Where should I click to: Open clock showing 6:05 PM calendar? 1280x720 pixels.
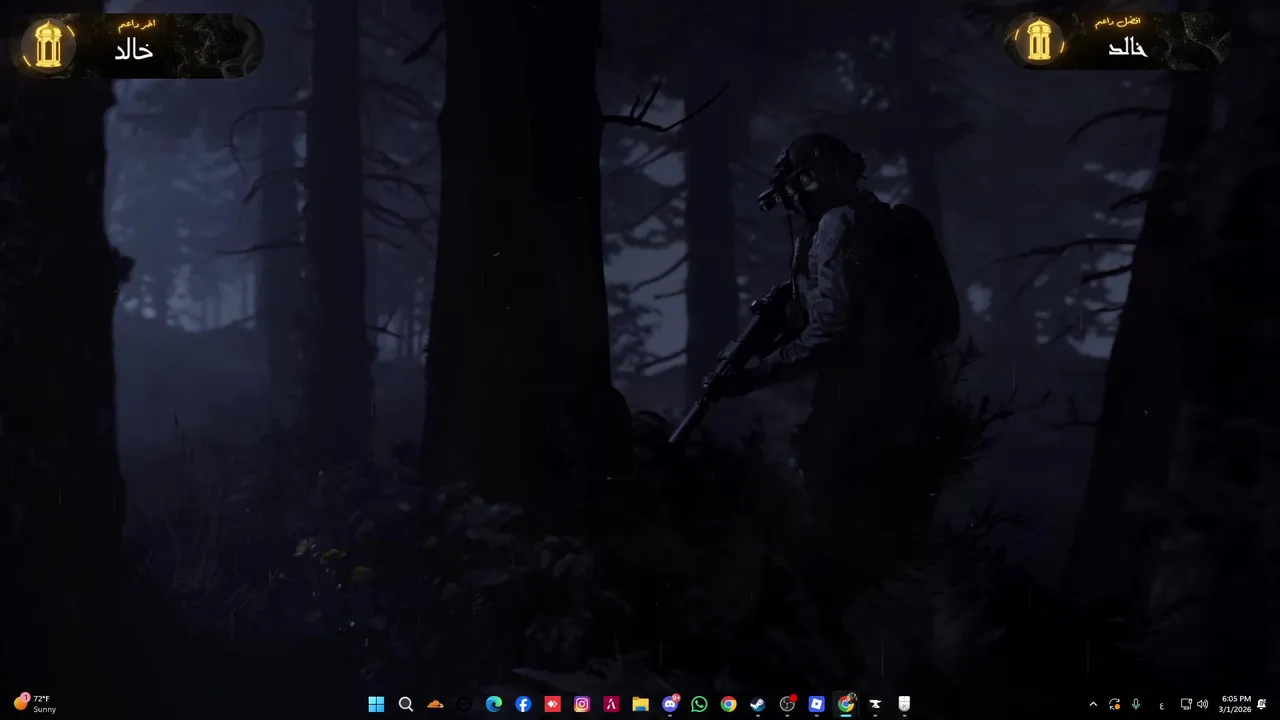1236,704
